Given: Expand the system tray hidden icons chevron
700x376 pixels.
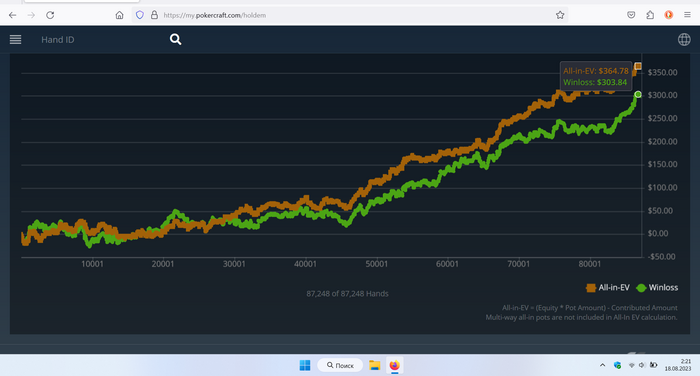Looking at the screenshot, I should pos(602,365).
